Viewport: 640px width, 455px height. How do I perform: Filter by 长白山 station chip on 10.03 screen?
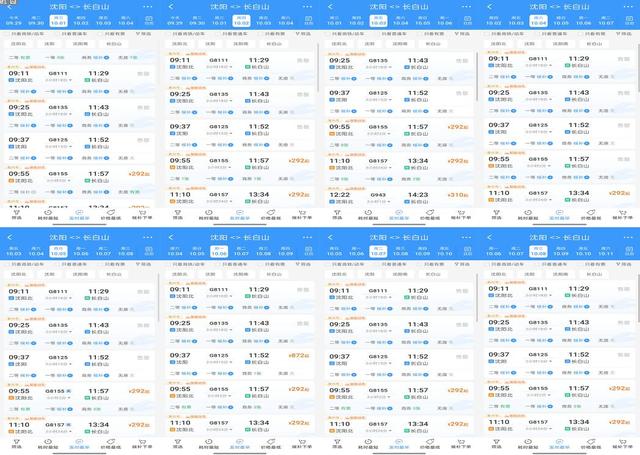(x=434, y=44)
